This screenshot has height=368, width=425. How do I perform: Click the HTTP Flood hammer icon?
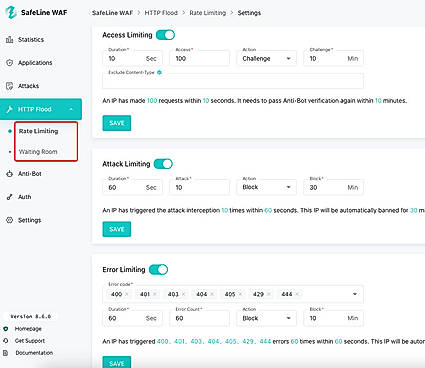coord(9,109)
